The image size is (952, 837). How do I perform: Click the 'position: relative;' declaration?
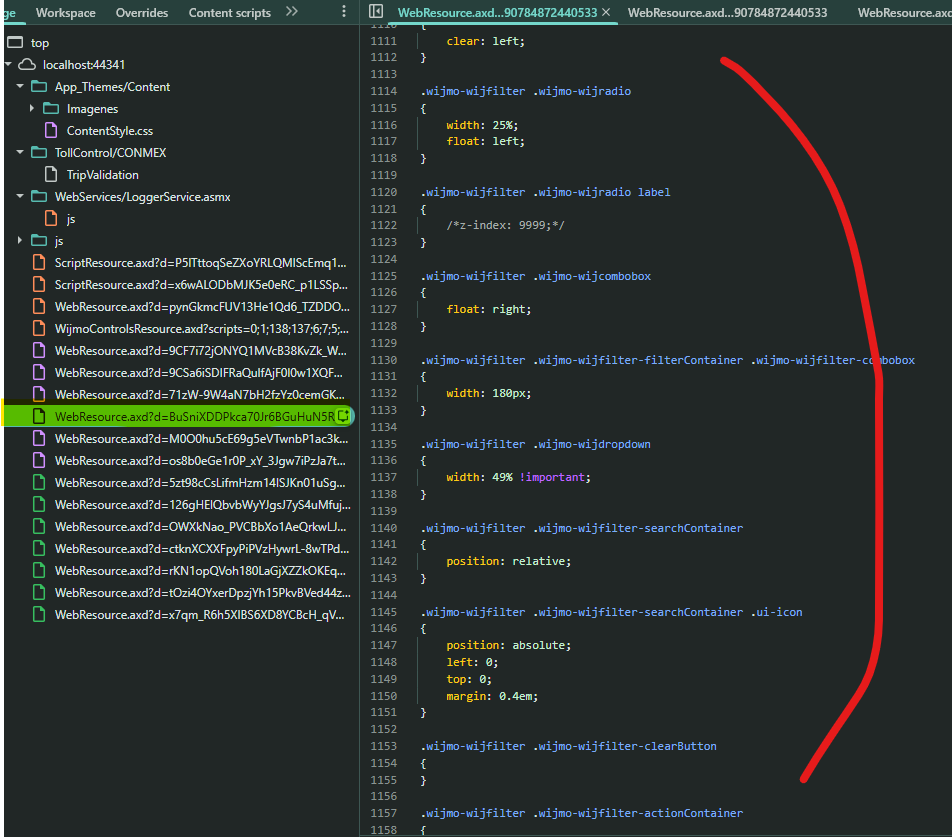tap(509, 561)
